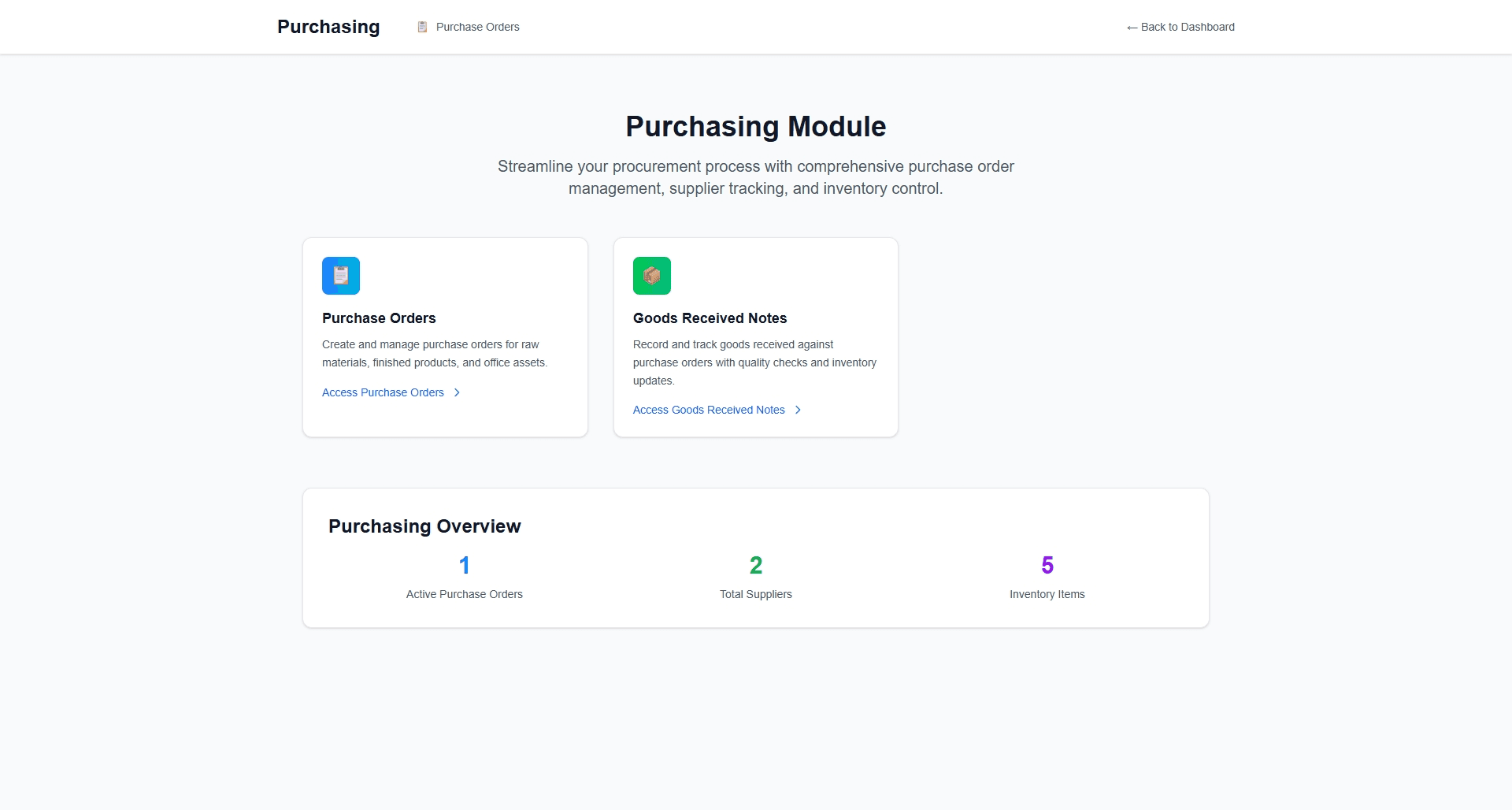Click Back to Dashboard in the header
This screenshot has height=810, width=1512.
click(x=1187, y=27)
